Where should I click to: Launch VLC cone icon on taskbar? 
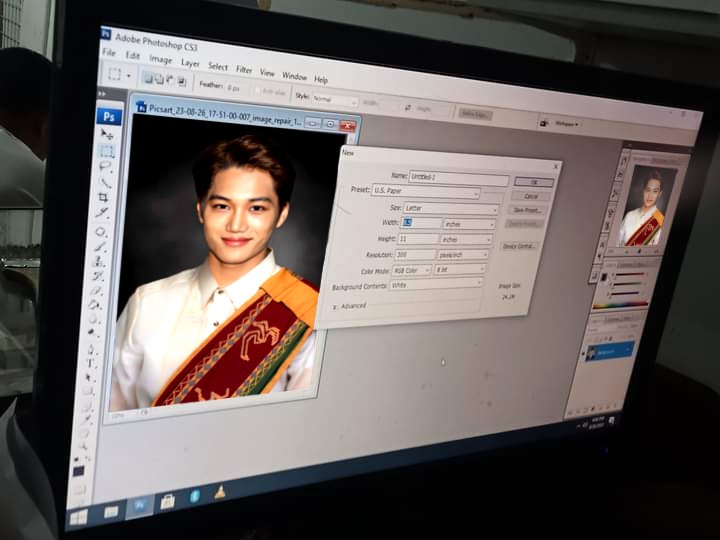pyautogui.click(x=220, y=492)
